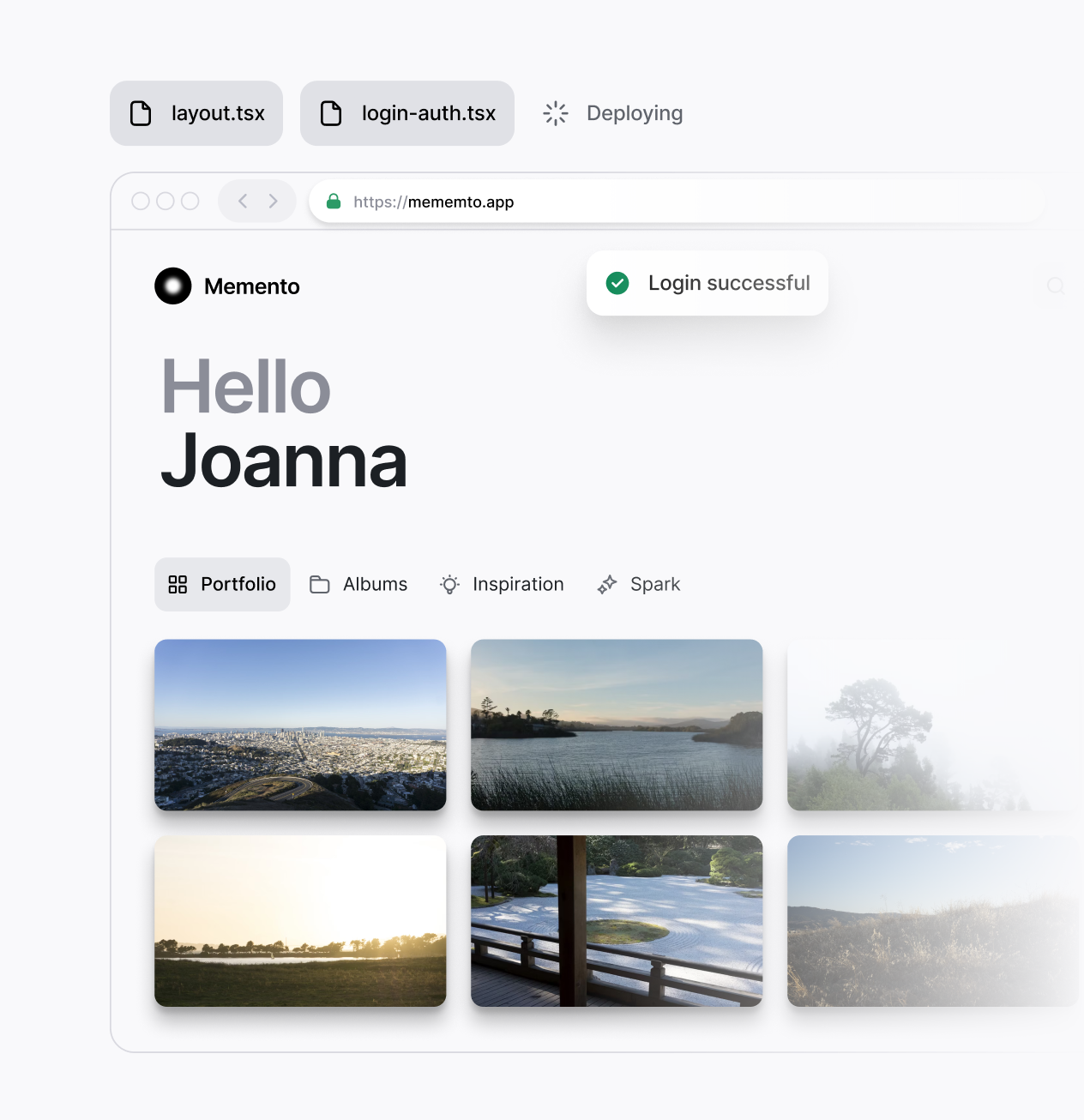This screenshot has height=1120, width=1084.
Task: Select the Portfolio tab
Action: (222, 584)
